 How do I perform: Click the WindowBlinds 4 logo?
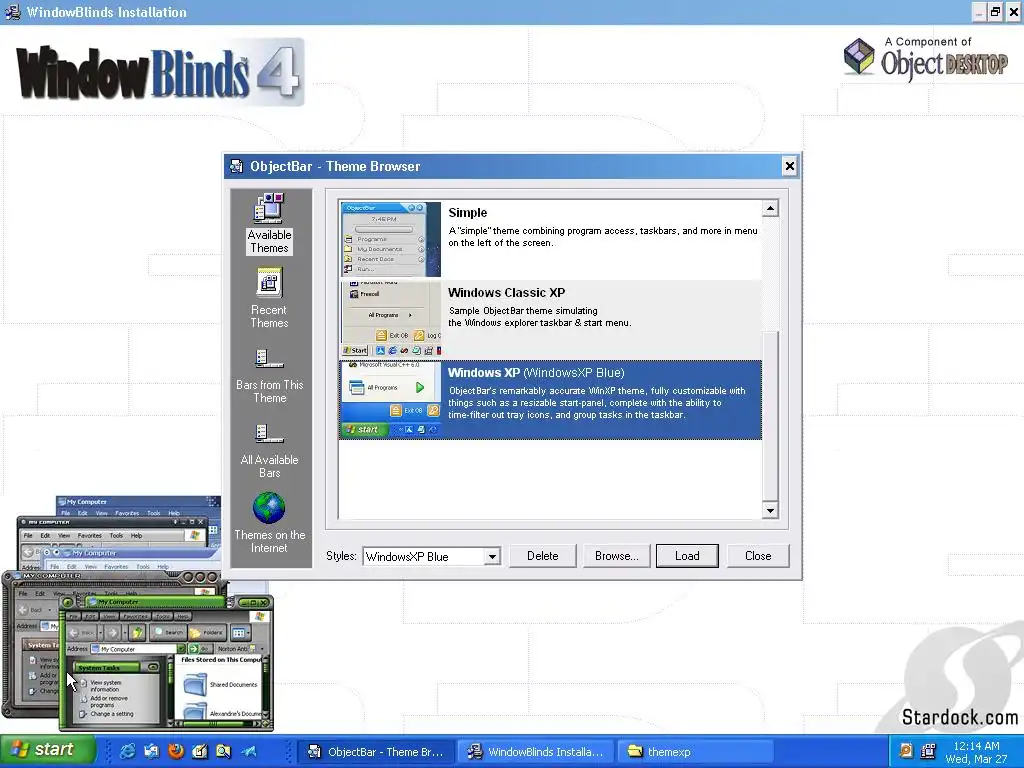click(x=159, y=72)
